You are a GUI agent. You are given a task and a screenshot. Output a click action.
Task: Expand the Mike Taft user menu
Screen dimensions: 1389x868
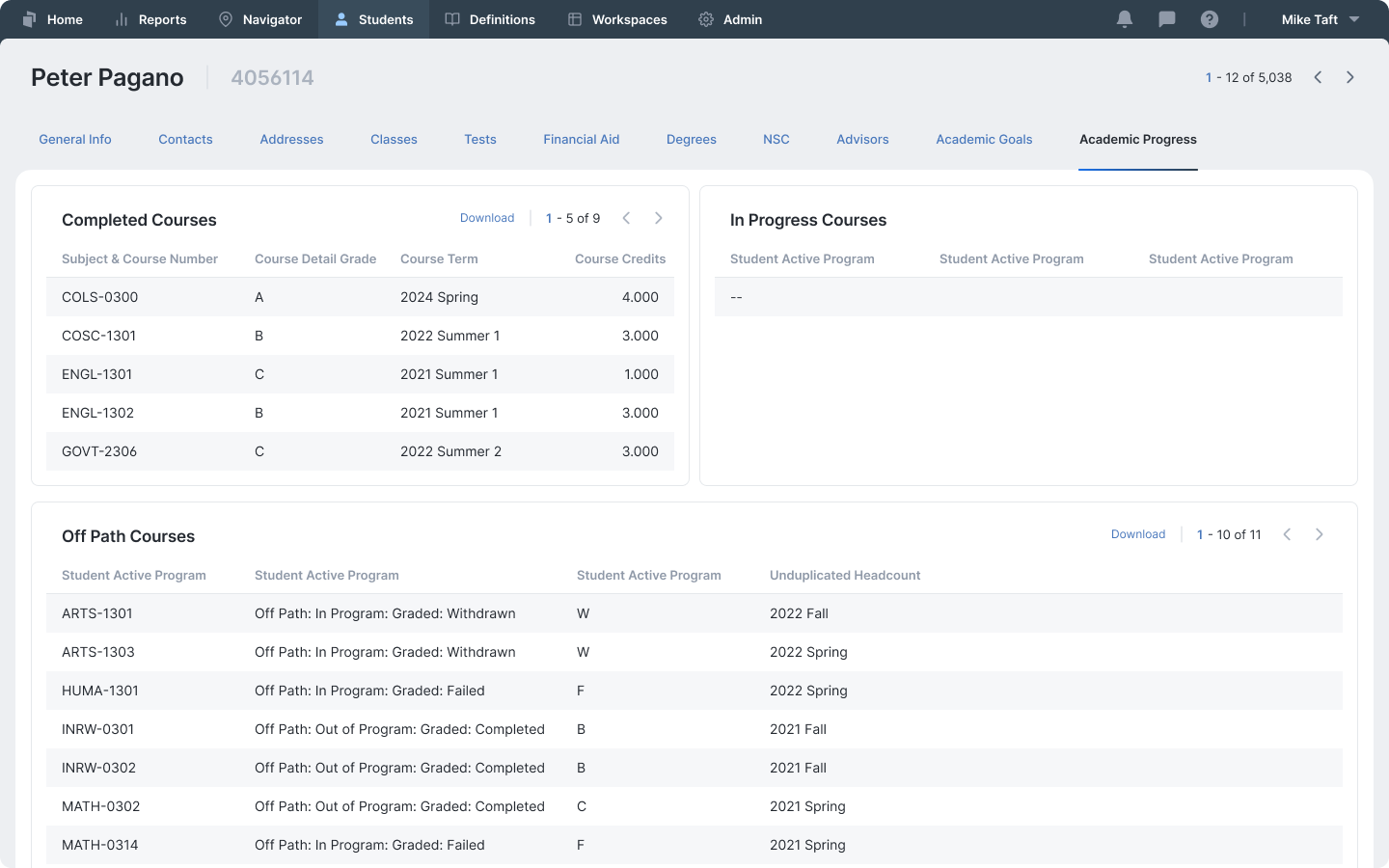click(1320, 19)
